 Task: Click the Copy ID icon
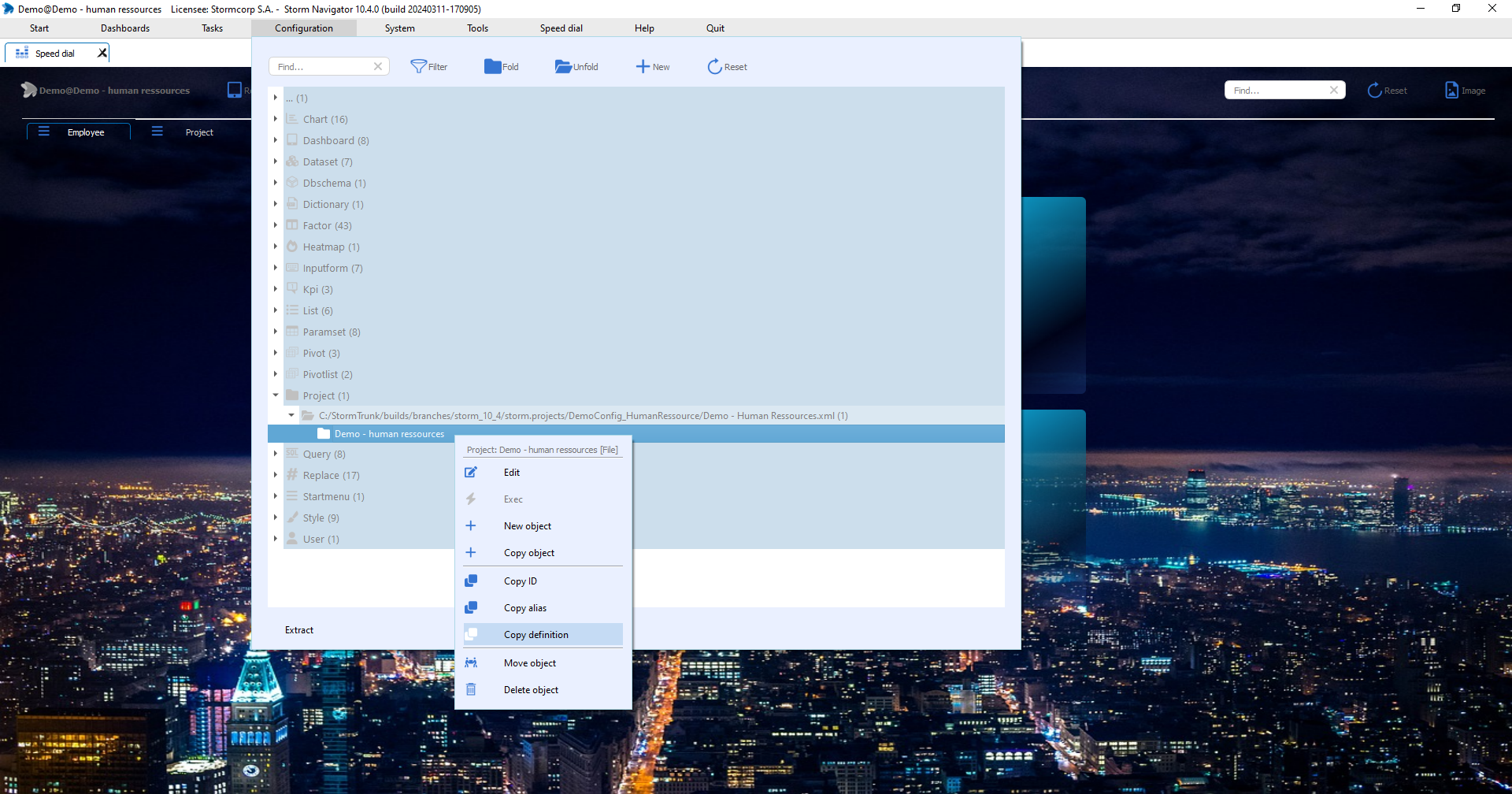click(471, 581)
